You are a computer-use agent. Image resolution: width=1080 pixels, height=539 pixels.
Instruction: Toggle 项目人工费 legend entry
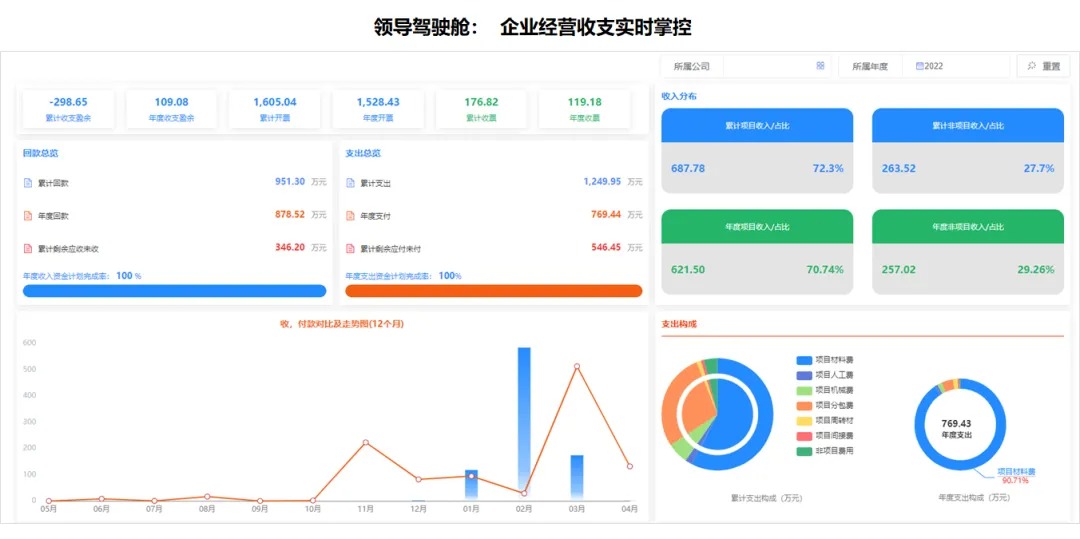tap(825, 375)
